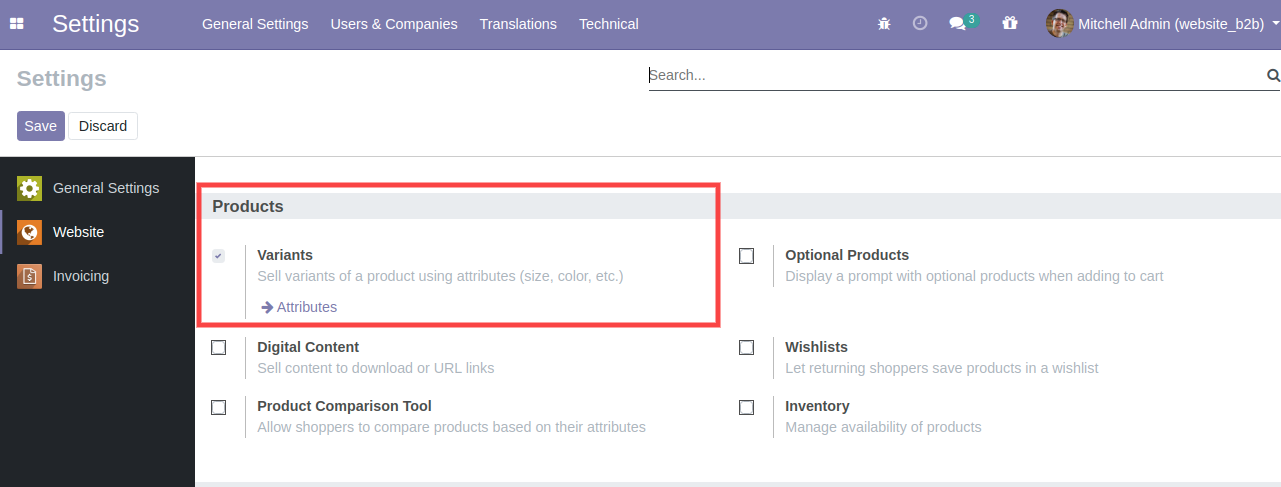The width and height of the screenshot is (1281, 487).
Task: Click the Inventory setting title
Action: coord(817,406)
